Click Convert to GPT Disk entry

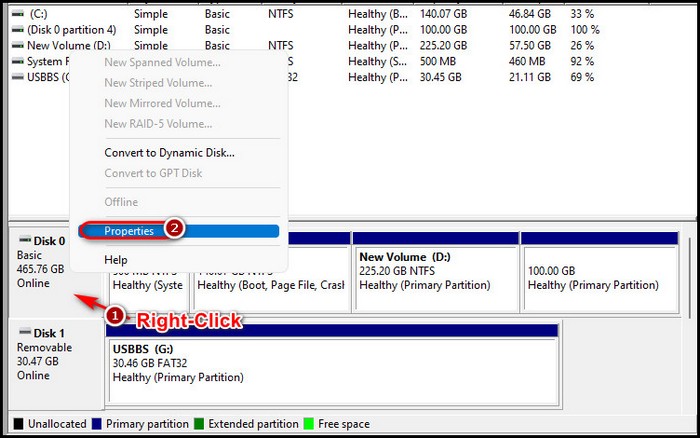pyautogui.click(x=153, y=173)
